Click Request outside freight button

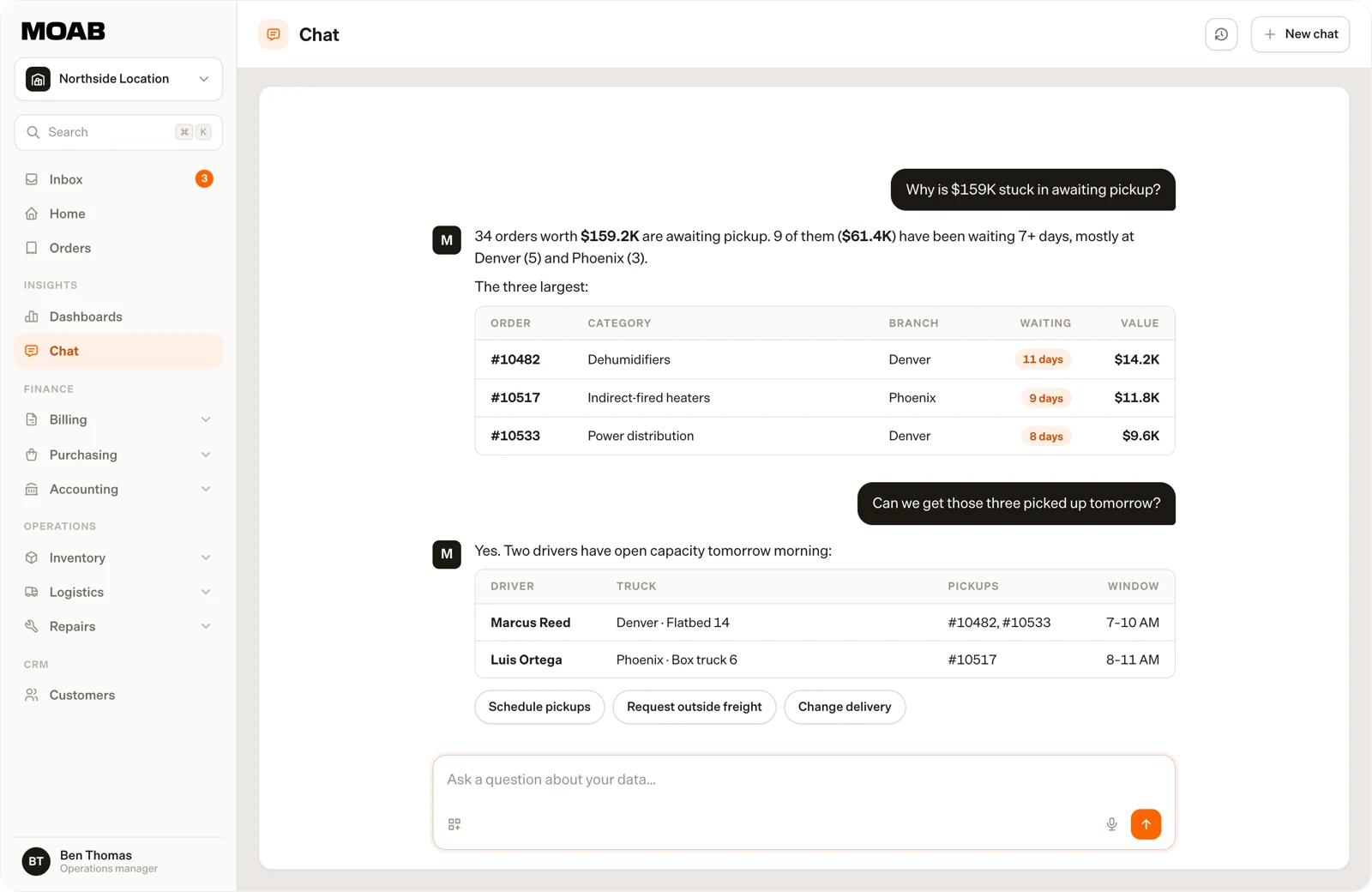[694, 707]
